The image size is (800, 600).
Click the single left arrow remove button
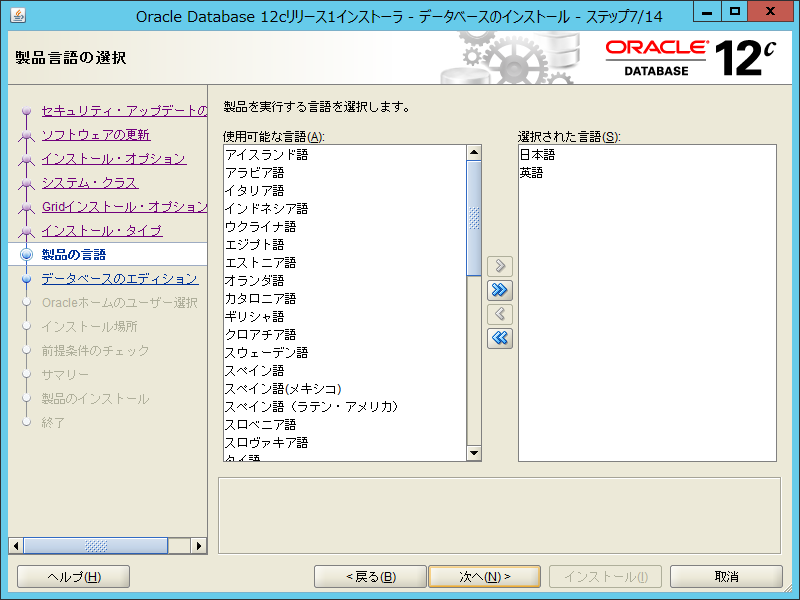(x=500, y=314)
